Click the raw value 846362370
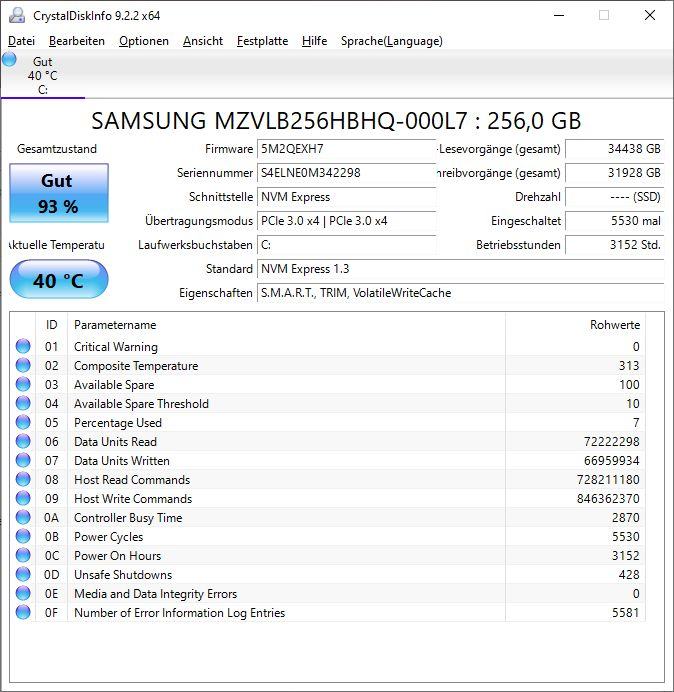This screenshot has width=674, height=692. (x=608, y=499)
